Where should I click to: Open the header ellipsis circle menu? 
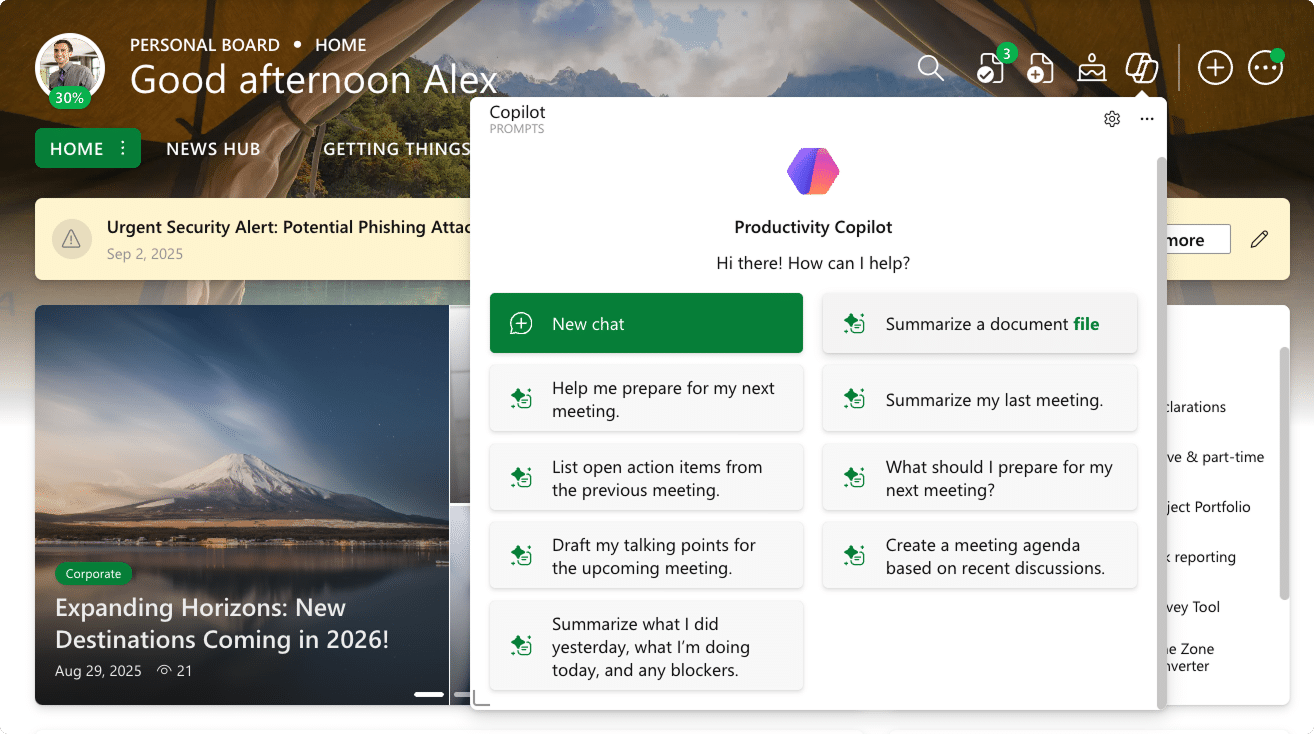[x=1265, y=68]
